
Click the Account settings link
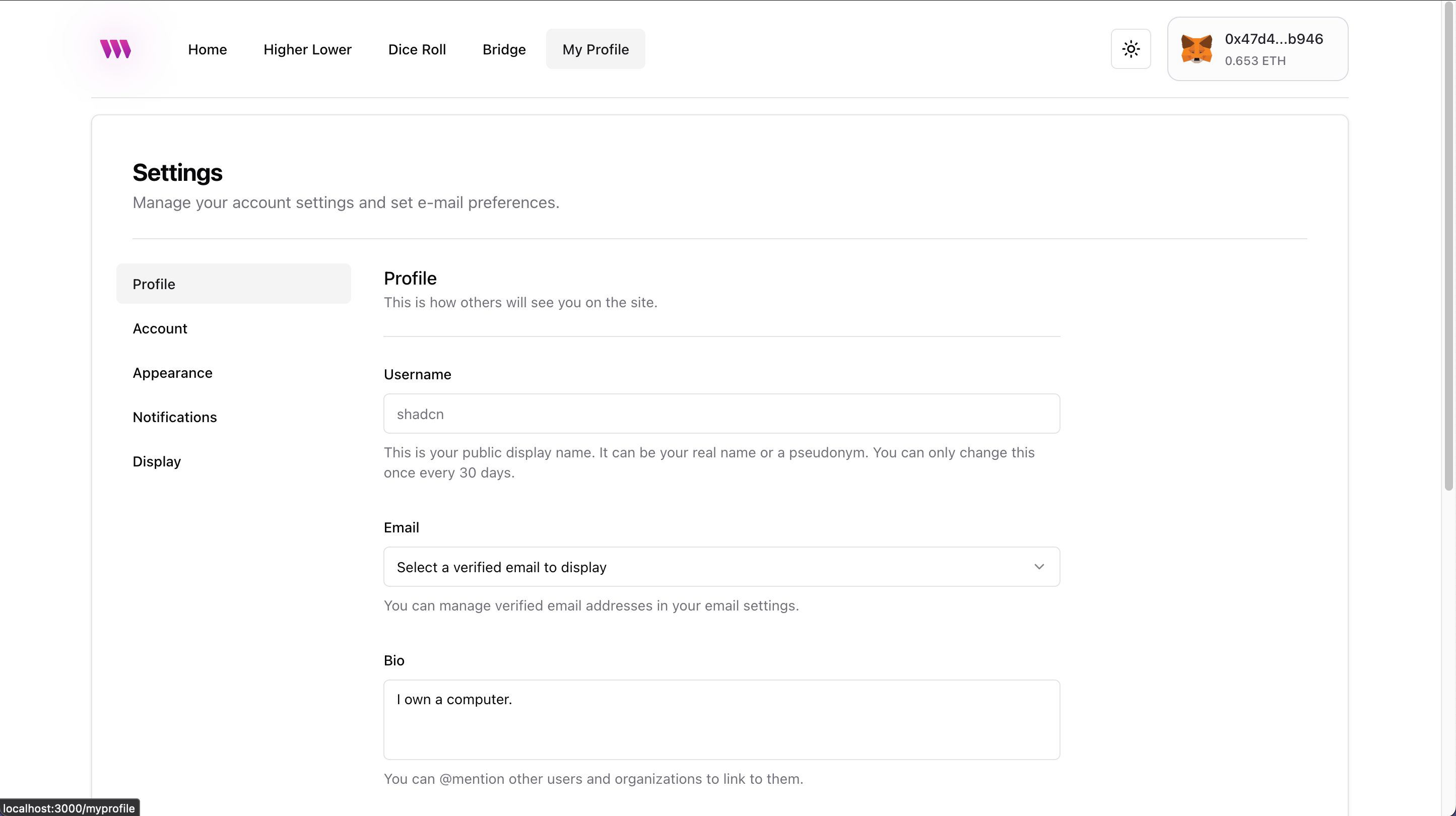pos(159,328)
